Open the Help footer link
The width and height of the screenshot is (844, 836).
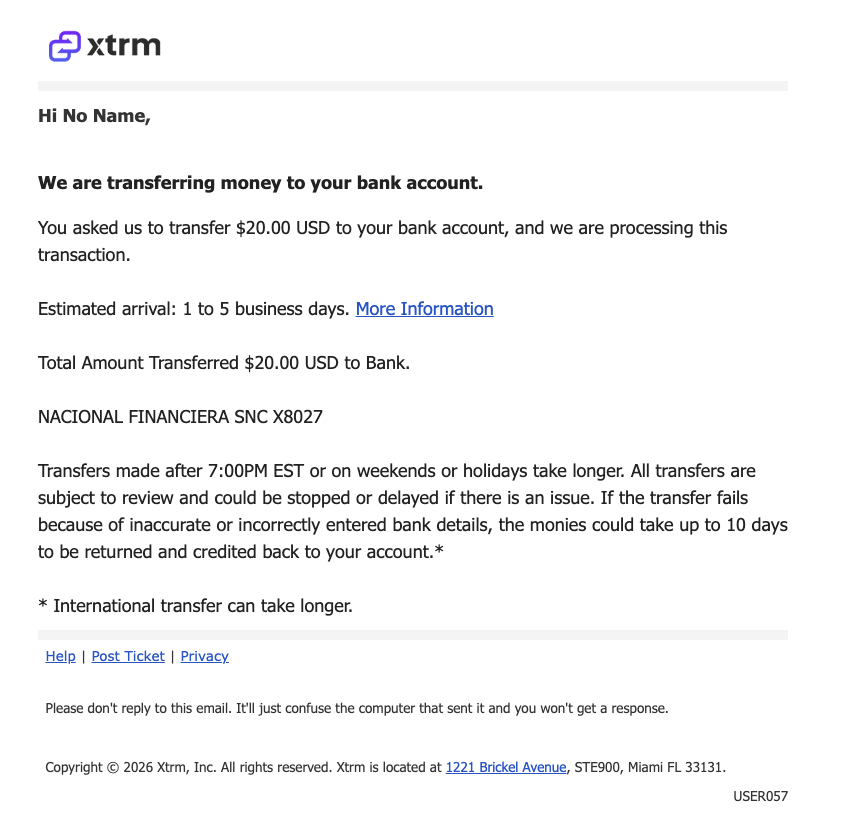coord(60,656)
